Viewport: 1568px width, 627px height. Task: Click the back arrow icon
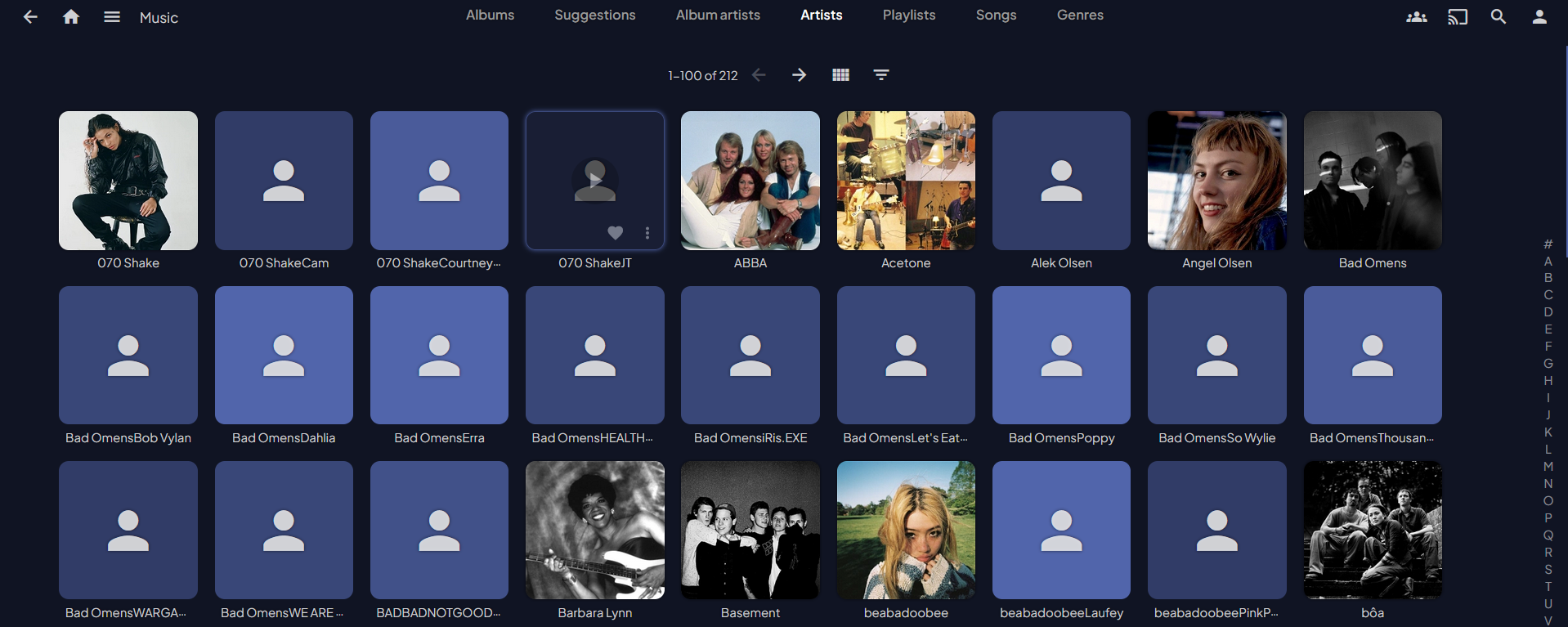tap(30, 17)
